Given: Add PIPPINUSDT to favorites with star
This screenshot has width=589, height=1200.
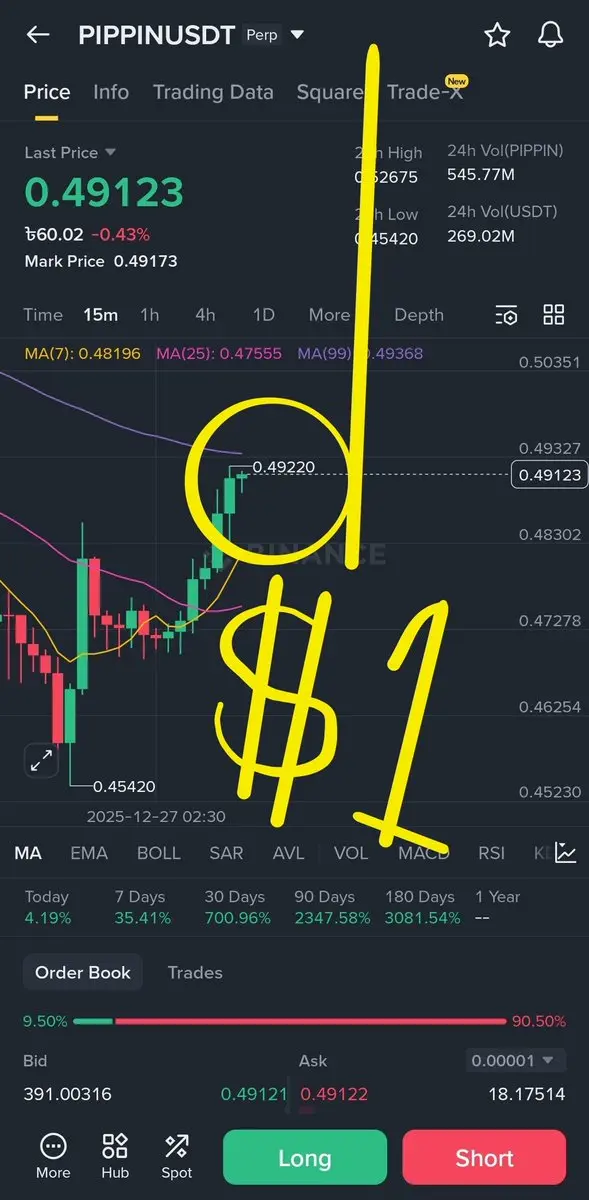Looking at the screenshot, I should click(497, 35).
